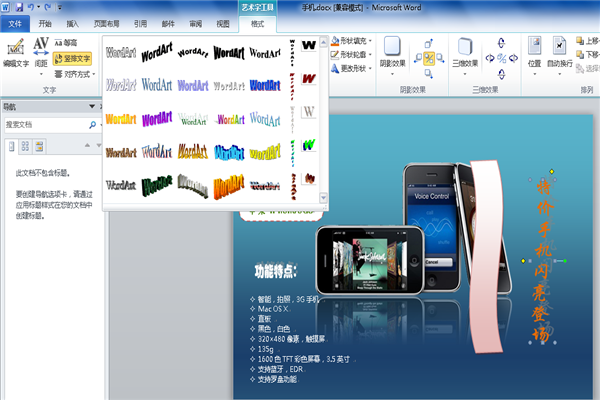Click the 3-D tilt up icon
The width and height of the screenshot is (600, 400).
[x=501, y=43]
